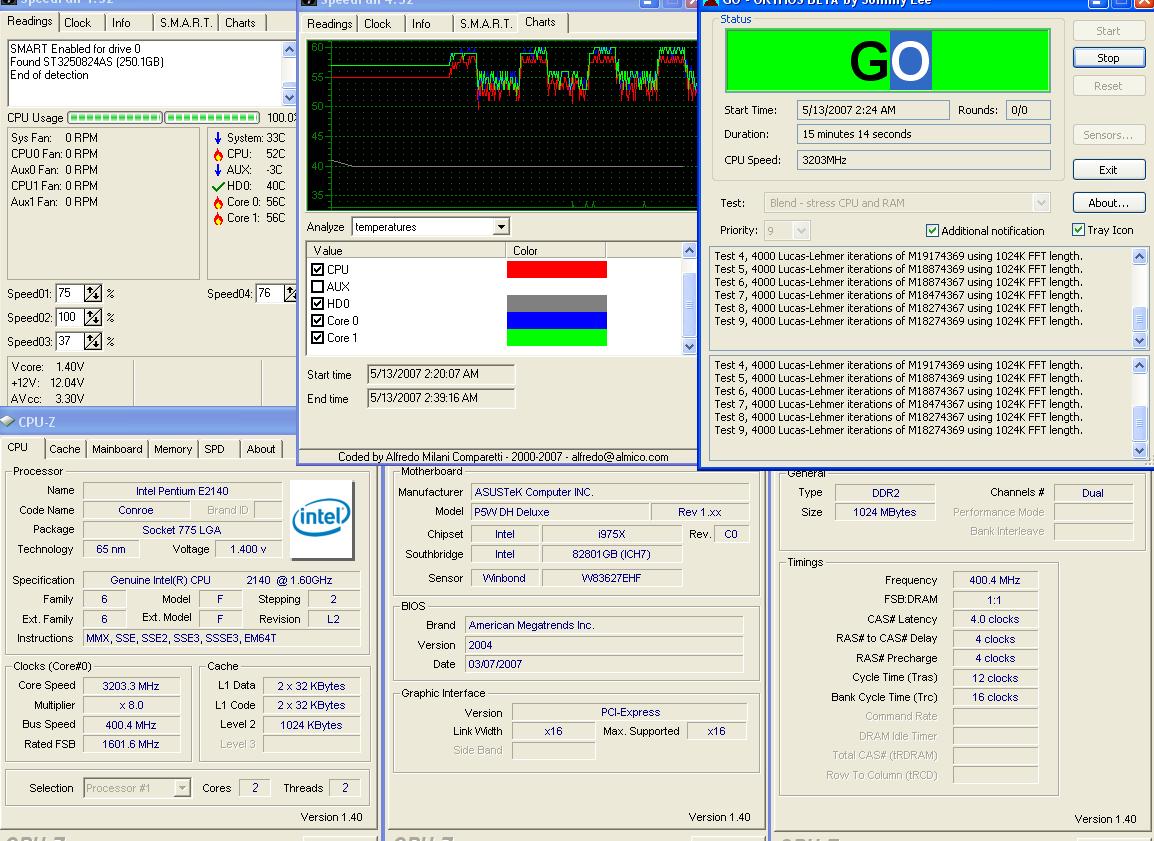This screenshot has width=1154, height=841.
Task: Uncheck the HD0 chart value checkbox
Action: [x=317, y=304]
